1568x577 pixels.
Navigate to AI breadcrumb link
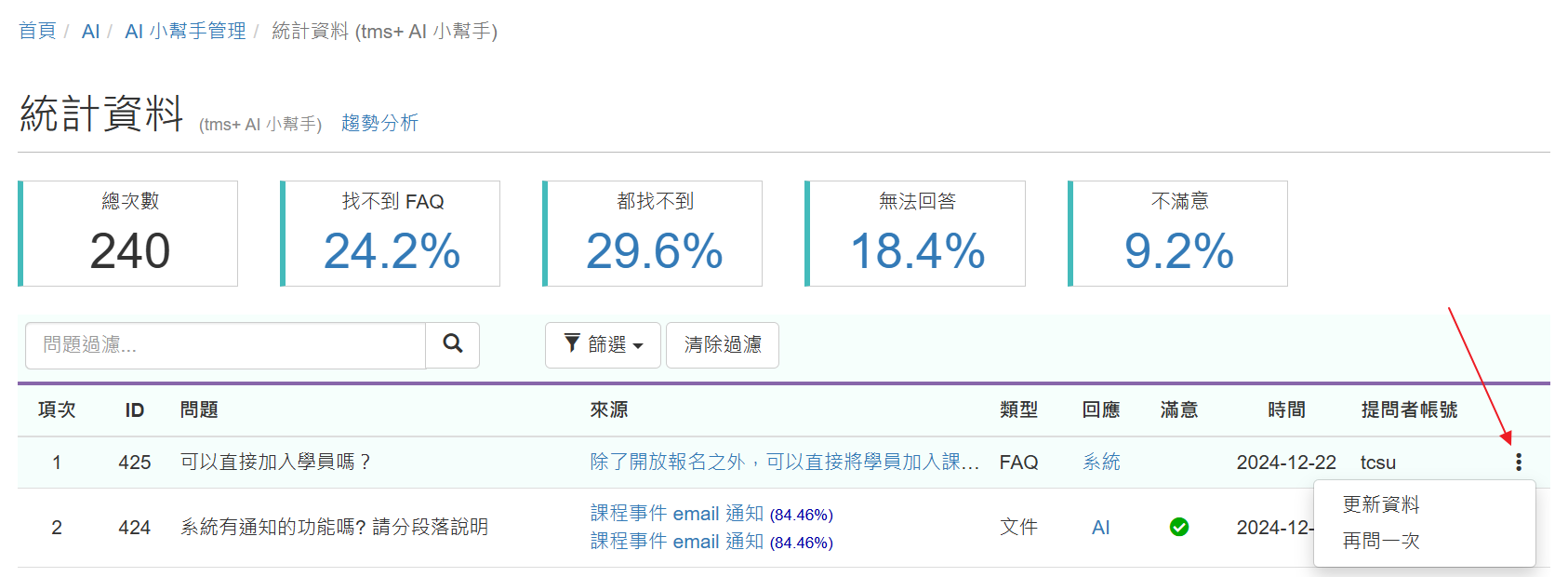point(90,32)
